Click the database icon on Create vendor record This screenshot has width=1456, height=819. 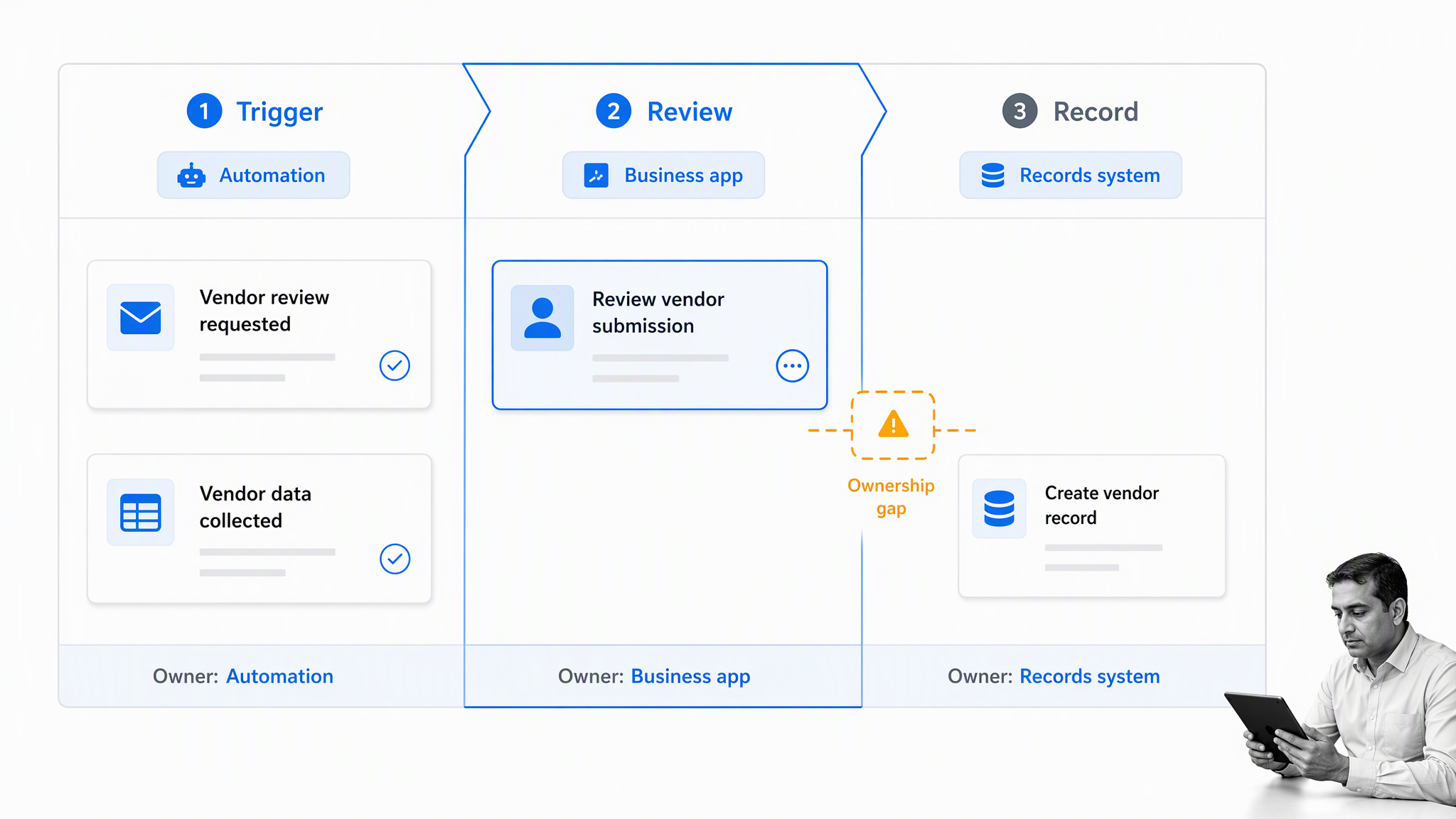999,508
